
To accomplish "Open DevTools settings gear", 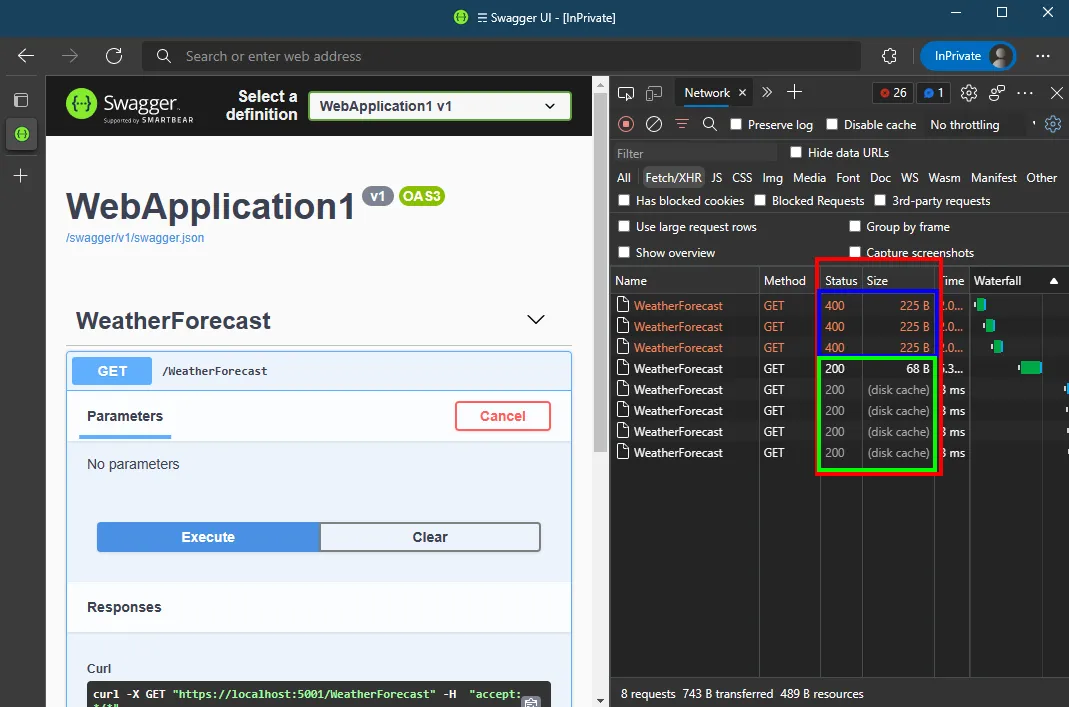I will 969,93.
